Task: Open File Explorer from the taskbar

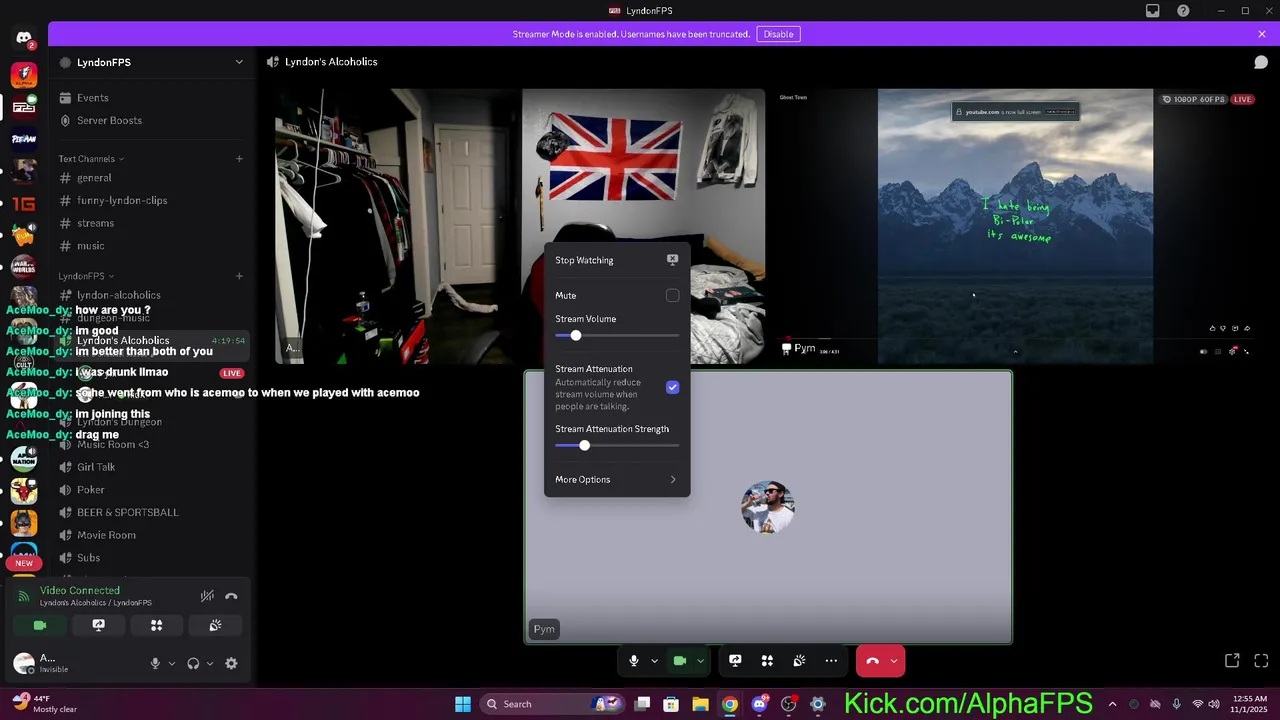Action: [700, 704]
